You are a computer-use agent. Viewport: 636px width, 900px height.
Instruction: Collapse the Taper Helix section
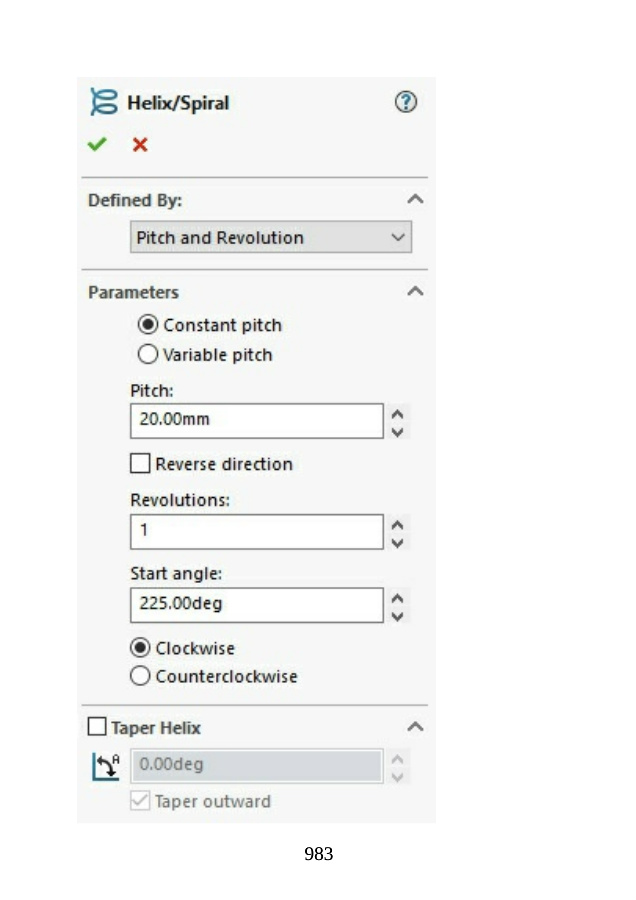[x=415, y=727]
